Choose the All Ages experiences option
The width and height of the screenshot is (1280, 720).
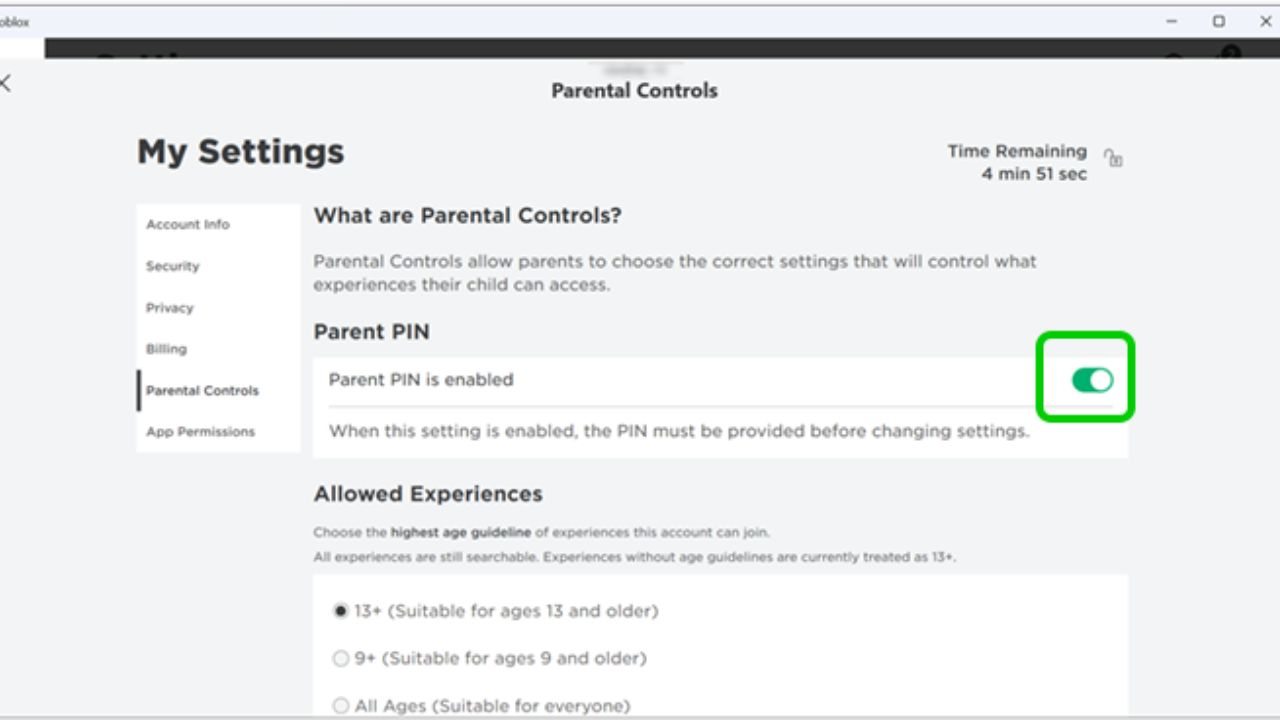click(340, 705)
